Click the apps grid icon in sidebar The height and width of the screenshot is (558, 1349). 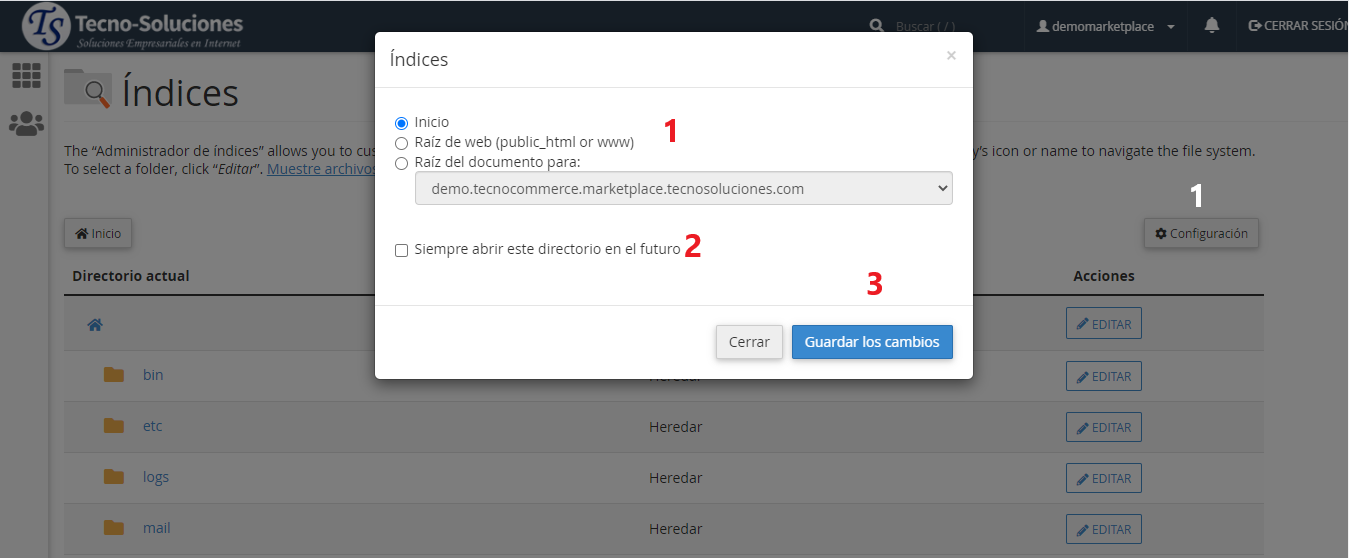(x=26, y=75)
